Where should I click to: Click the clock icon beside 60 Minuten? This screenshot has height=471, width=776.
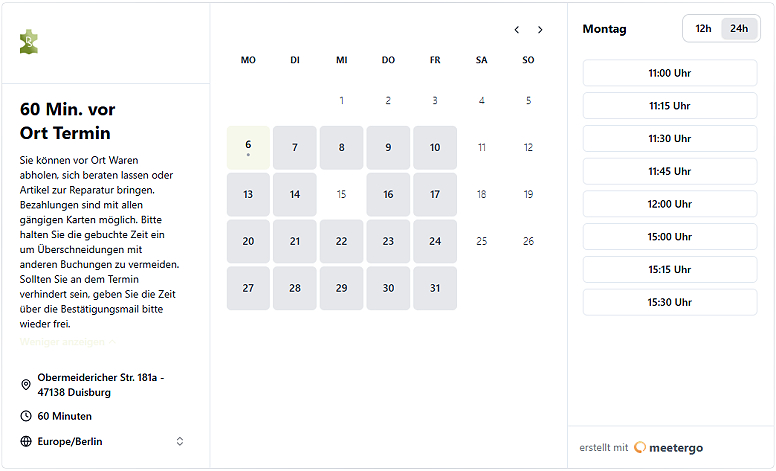(26, 416)
